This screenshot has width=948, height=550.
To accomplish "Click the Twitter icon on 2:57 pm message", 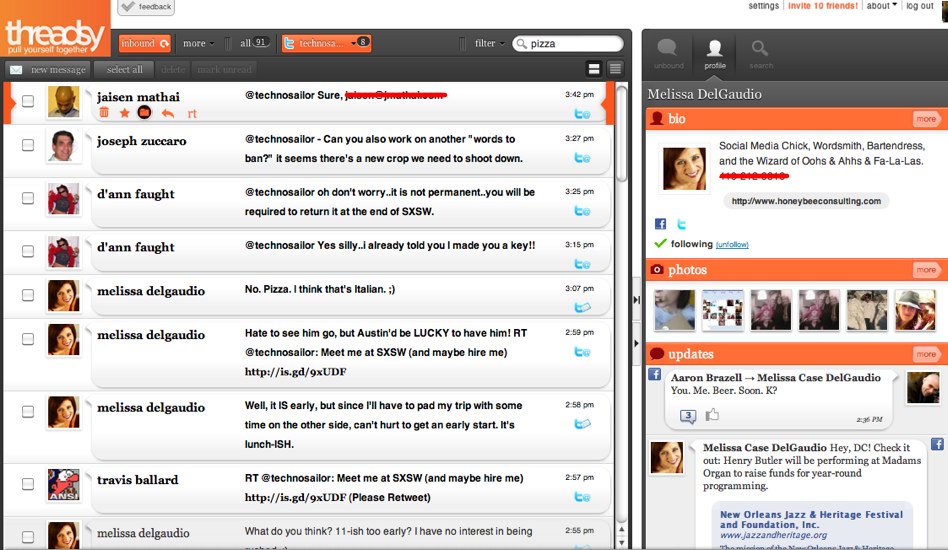I will (582, 497).
